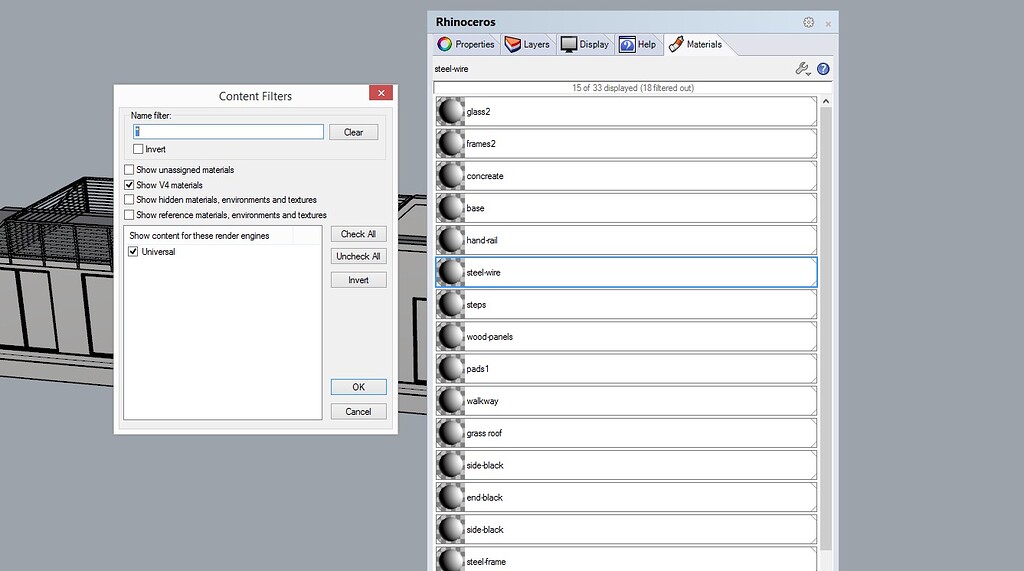Select the Materials tab
The image size is (1024, 571).
[696, 44]
